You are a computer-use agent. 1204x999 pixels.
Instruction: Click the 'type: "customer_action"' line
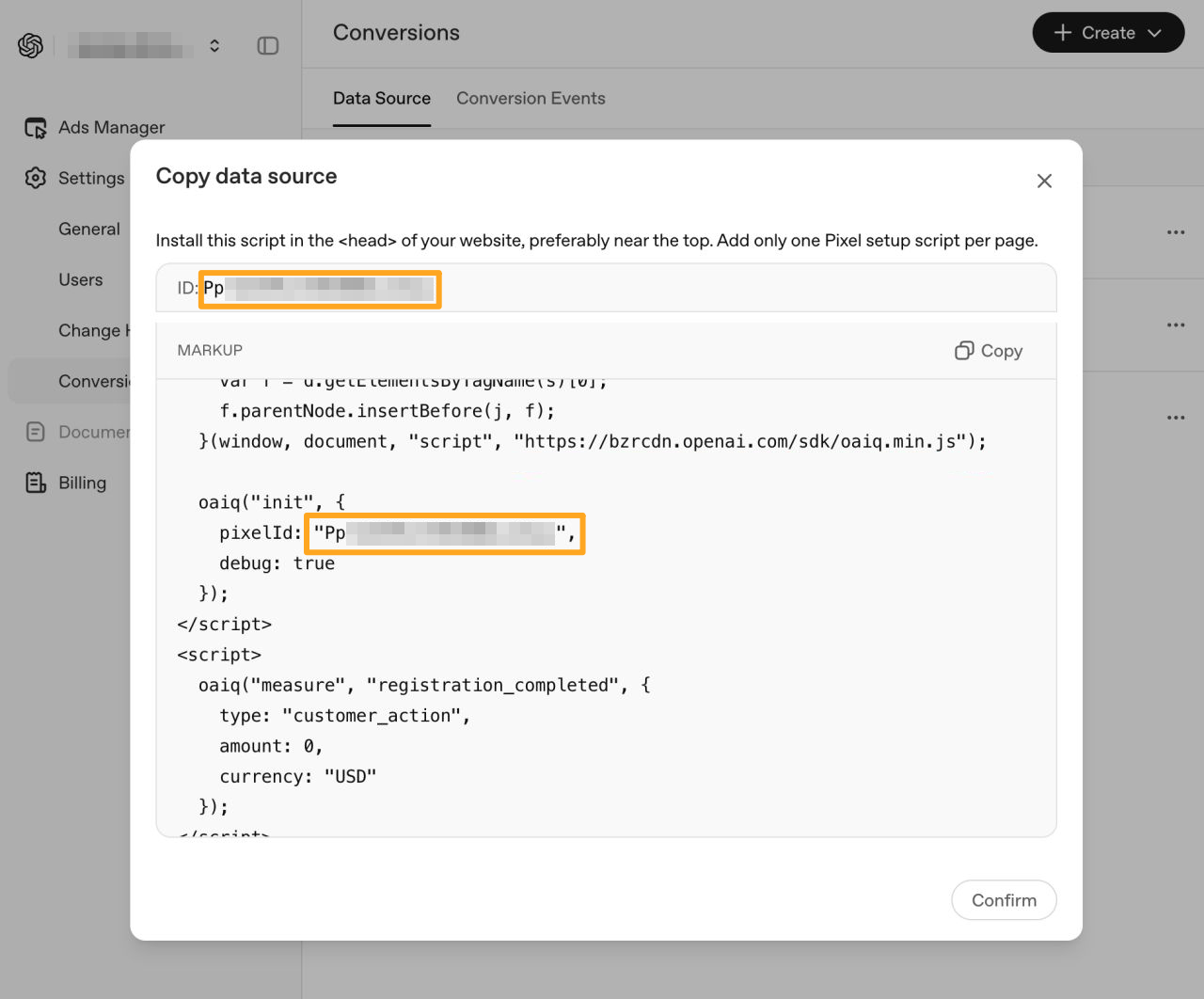click(344, 716)
